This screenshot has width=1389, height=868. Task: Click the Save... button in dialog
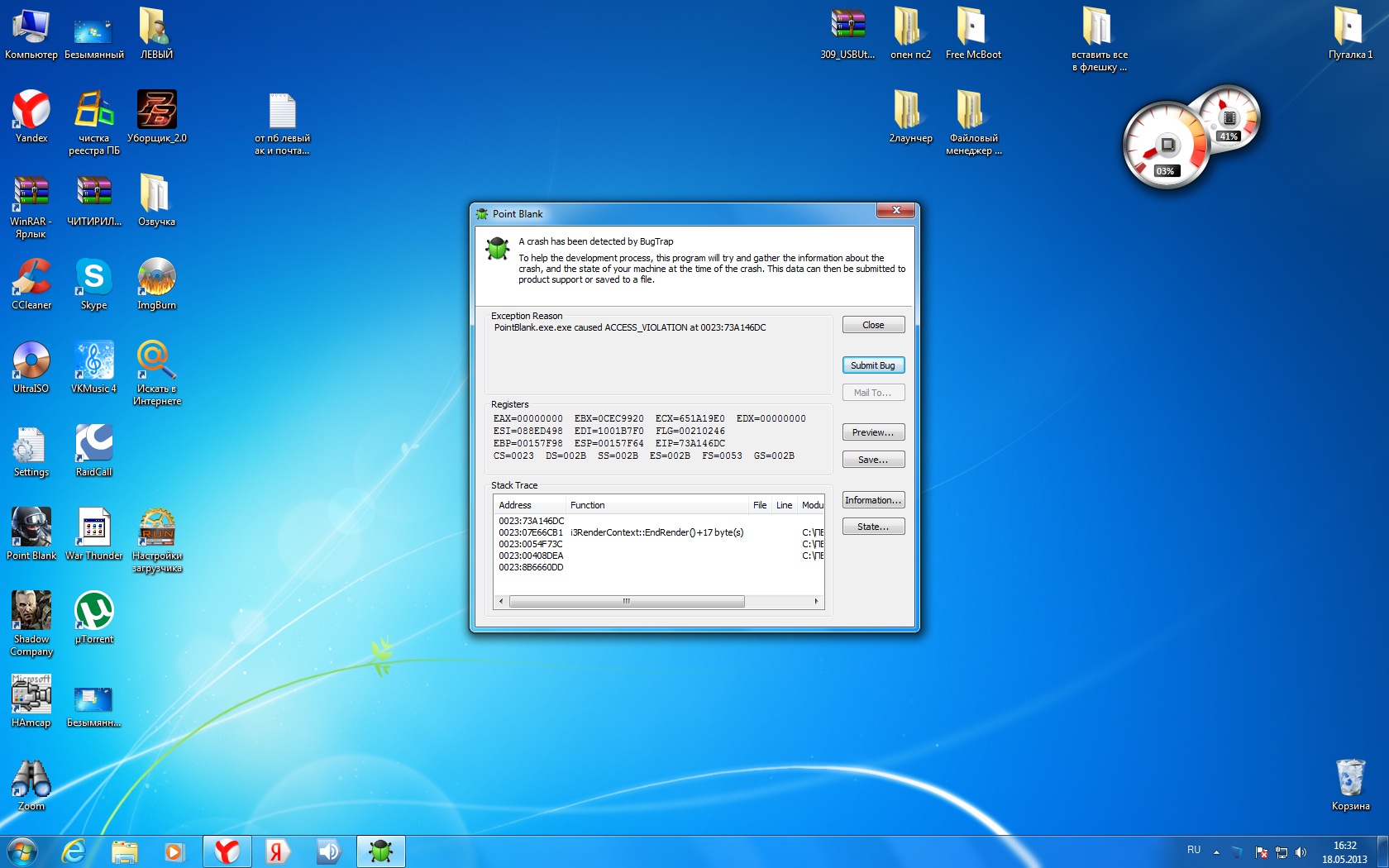coord(873,460)
